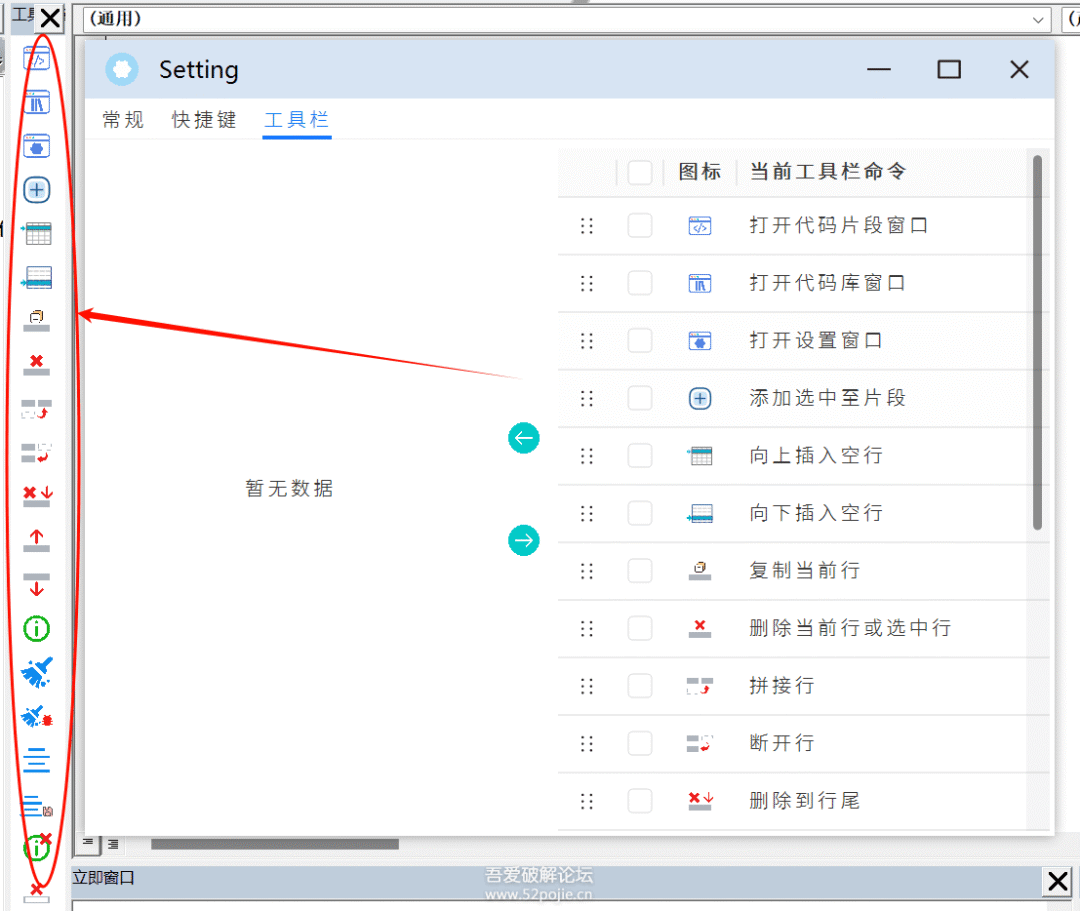The width and height of the screenshot is (1080, 911).
Task: Expand the (通用) dropdown at top
Action: (1038, 19)
